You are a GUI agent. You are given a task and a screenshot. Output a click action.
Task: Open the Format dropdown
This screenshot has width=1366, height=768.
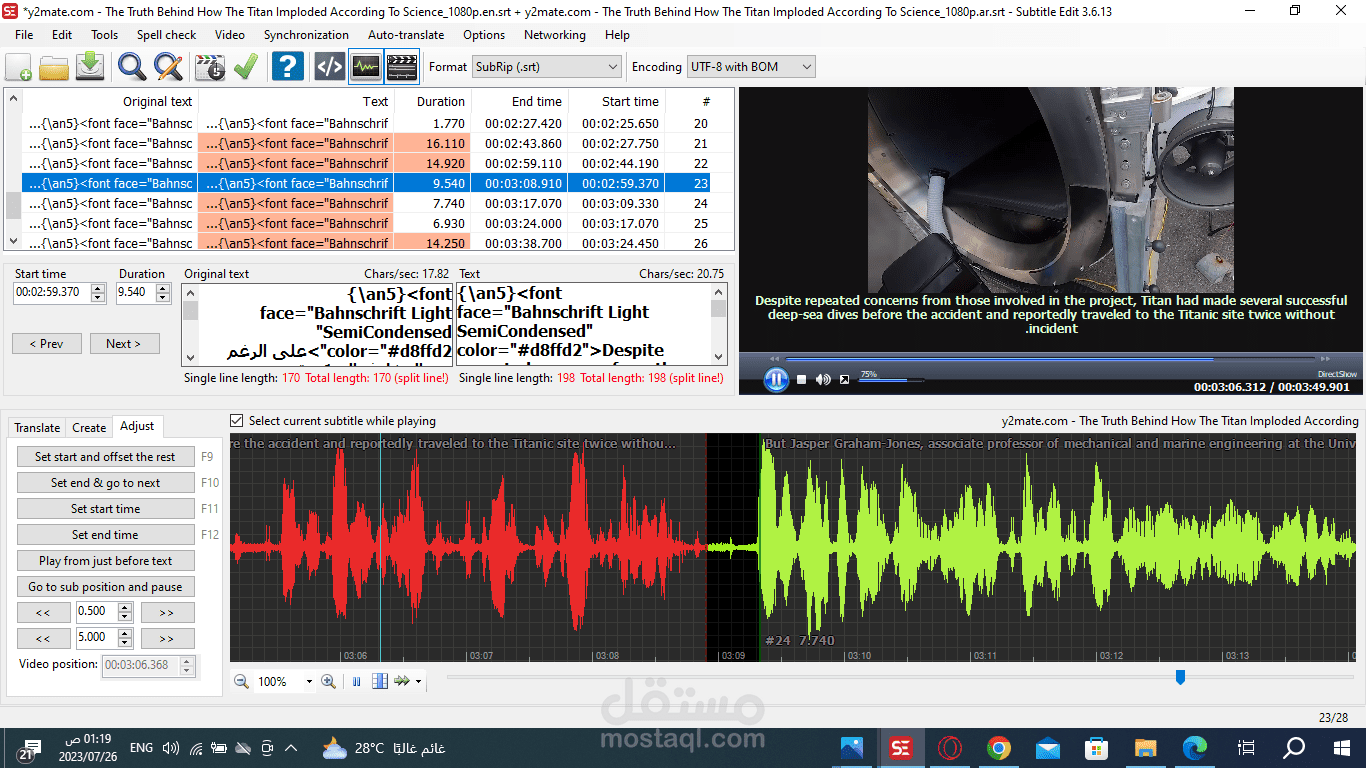(x=547, y=67)
